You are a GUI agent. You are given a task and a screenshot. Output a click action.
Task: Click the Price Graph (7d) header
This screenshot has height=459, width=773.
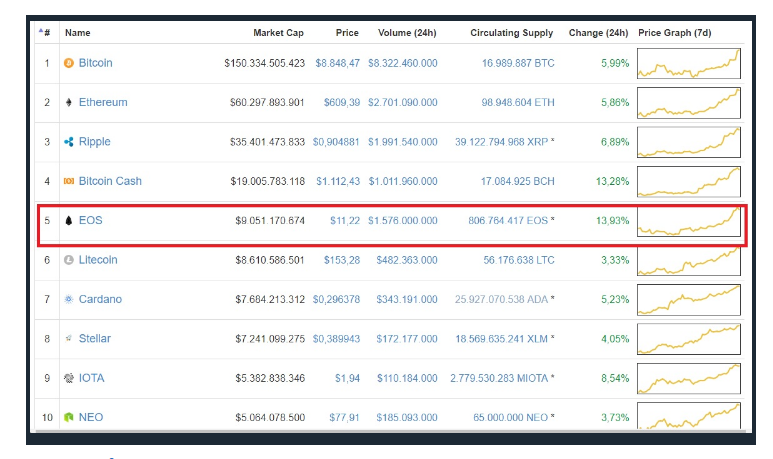[674, 33]
